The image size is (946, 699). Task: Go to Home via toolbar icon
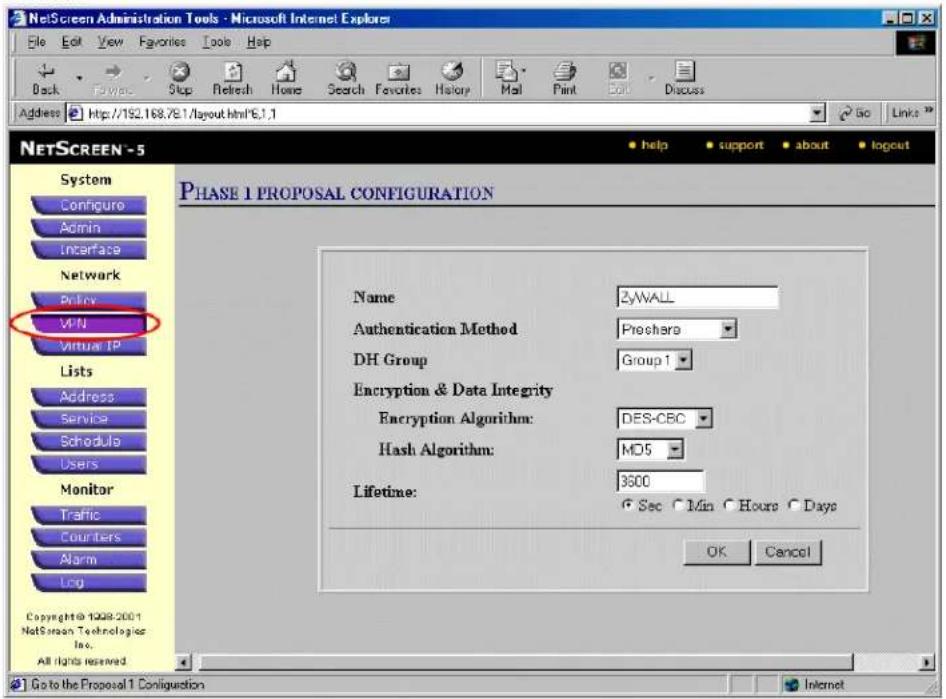[x=286, y=71]
